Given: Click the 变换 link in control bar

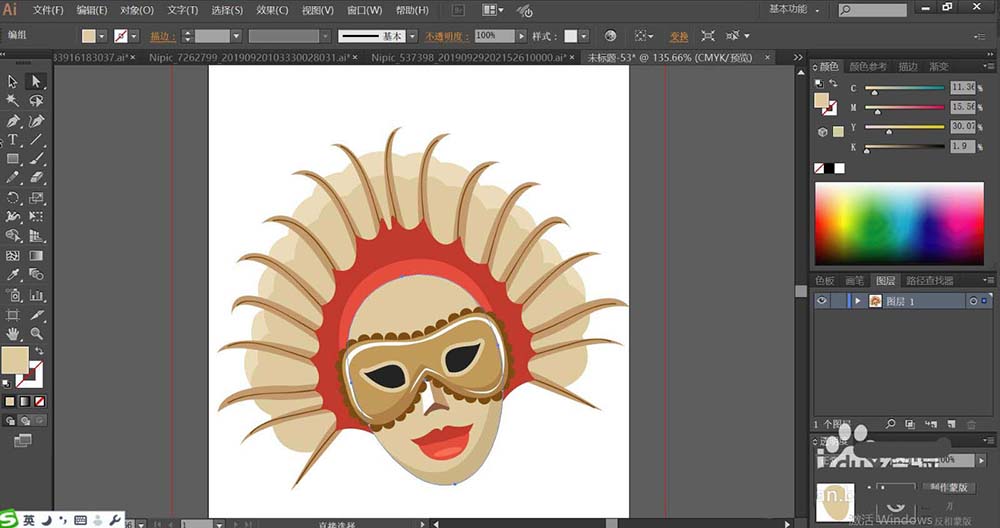Looking at the screenshot, I should coord(679,36).
